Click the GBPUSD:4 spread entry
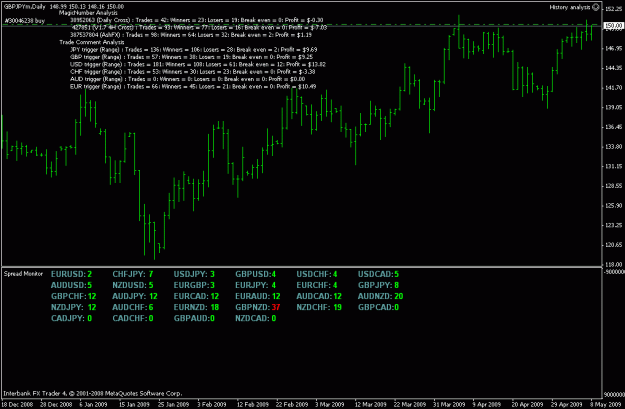Image resolution: width=625 pixels, height=409 pixels. 256,274
